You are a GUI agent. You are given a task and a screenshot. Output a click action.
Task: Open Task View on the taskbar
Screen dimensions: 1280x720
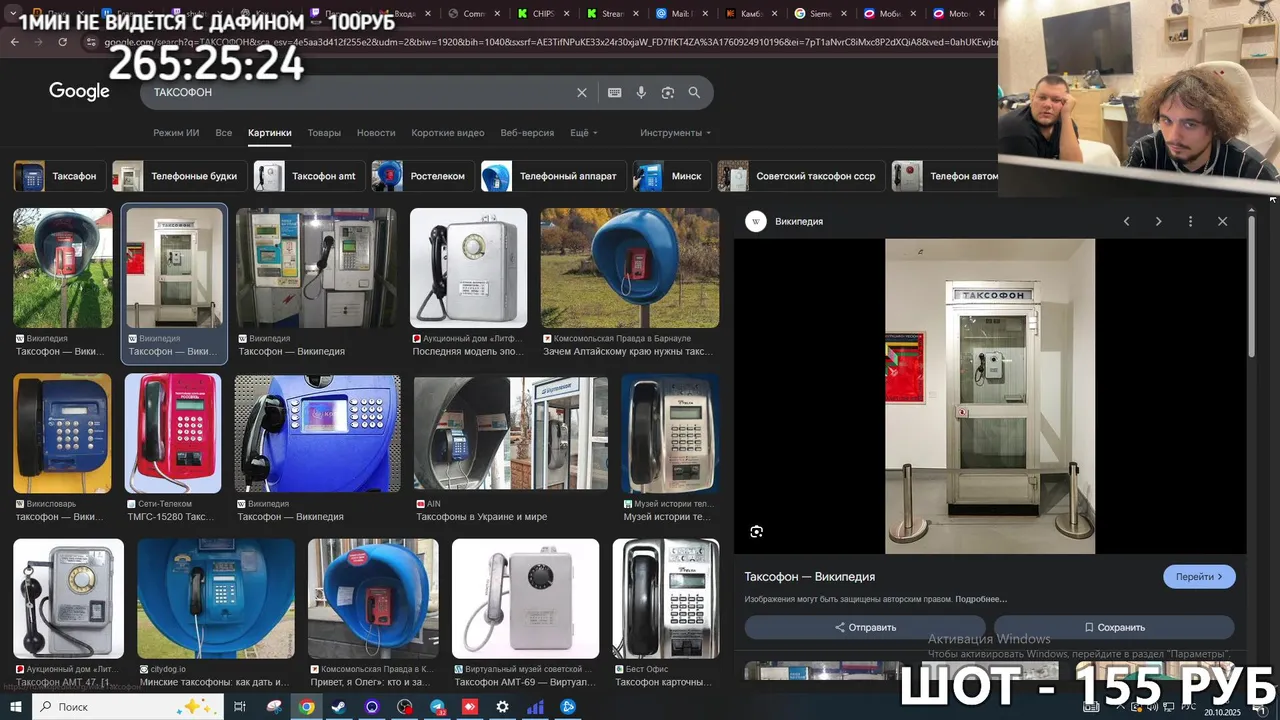click(x=240, y=706)
